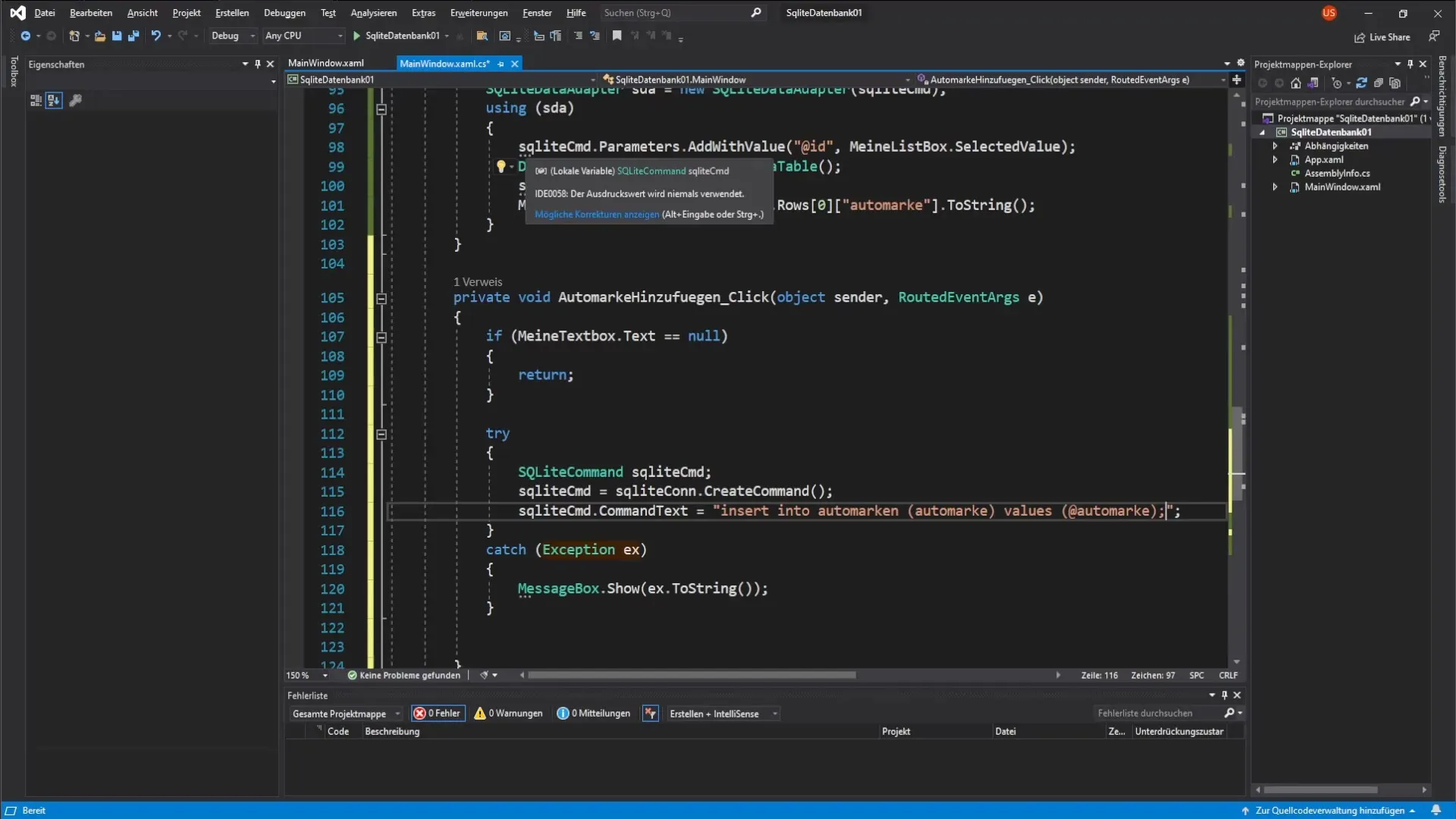
Task: Click the wrench property pages icon
Action: point(75,100)
